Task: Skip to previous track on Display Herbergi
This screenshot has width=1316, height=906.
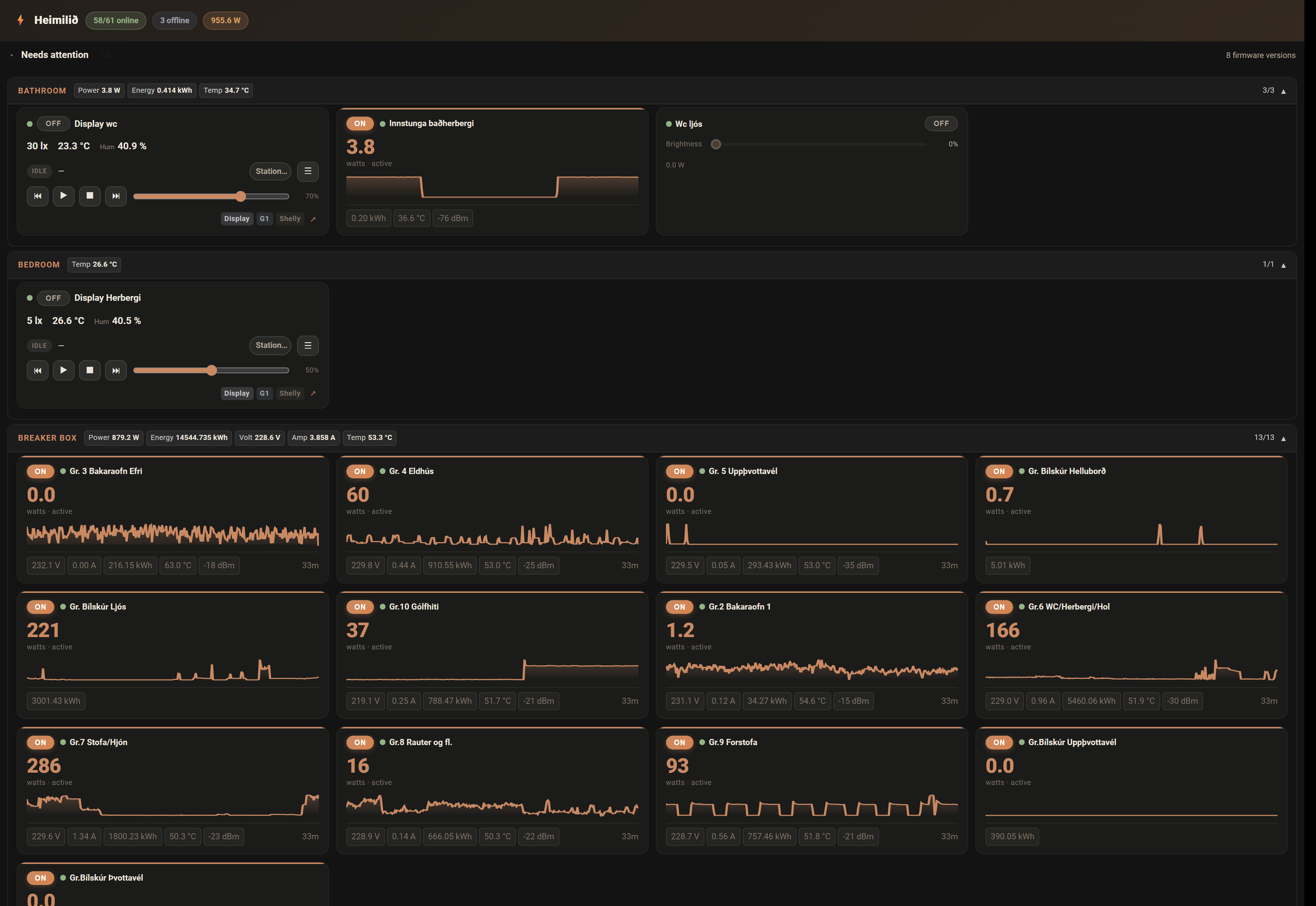Action: 37,370
